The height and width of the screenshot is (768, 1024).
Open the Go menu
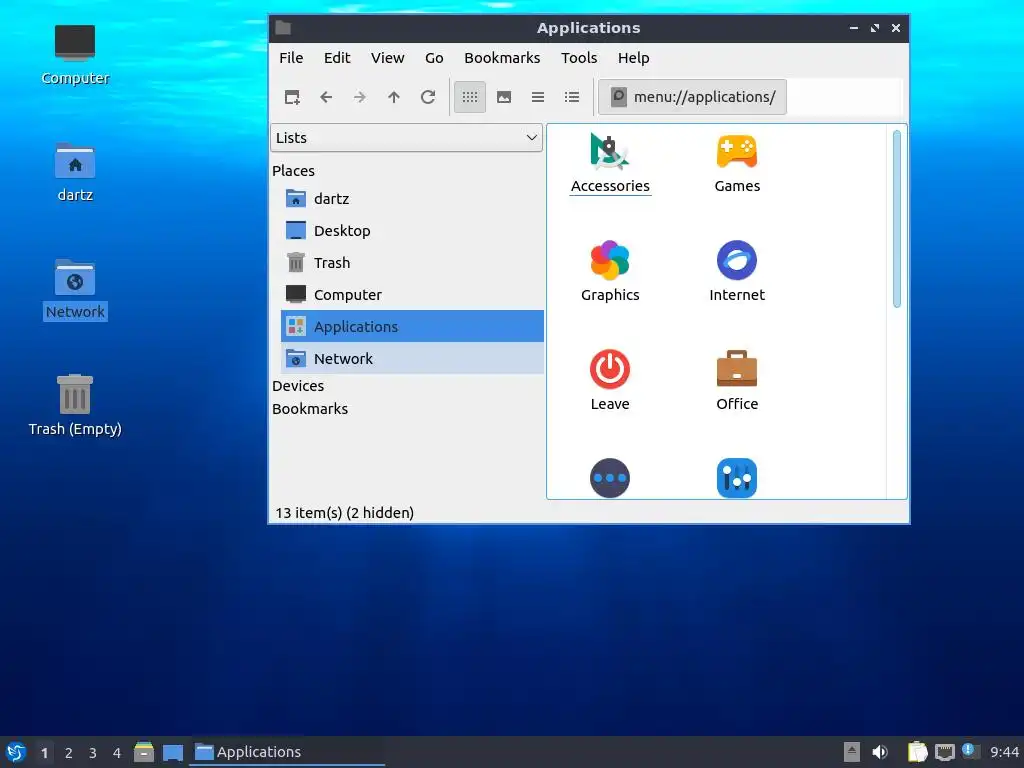coord(434,58)
